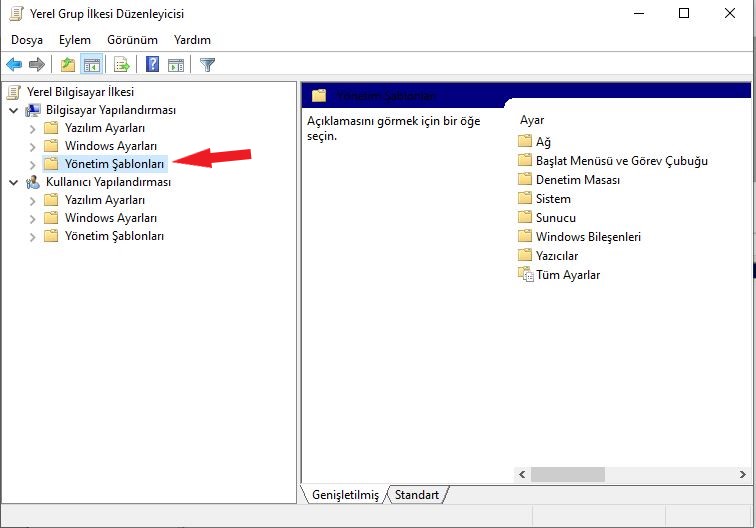Open the Eylem menu

(75, 40)
